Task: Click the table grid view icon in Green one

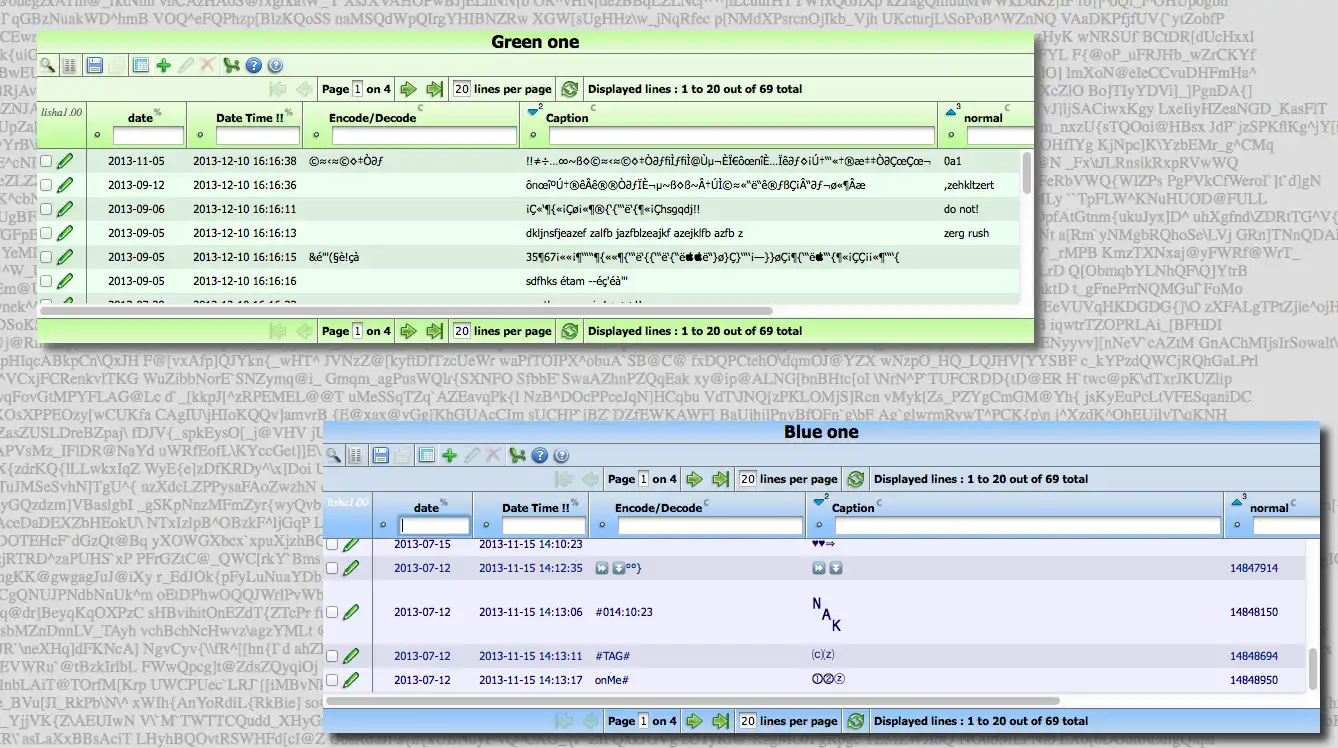Action: [x=141, y=65]
